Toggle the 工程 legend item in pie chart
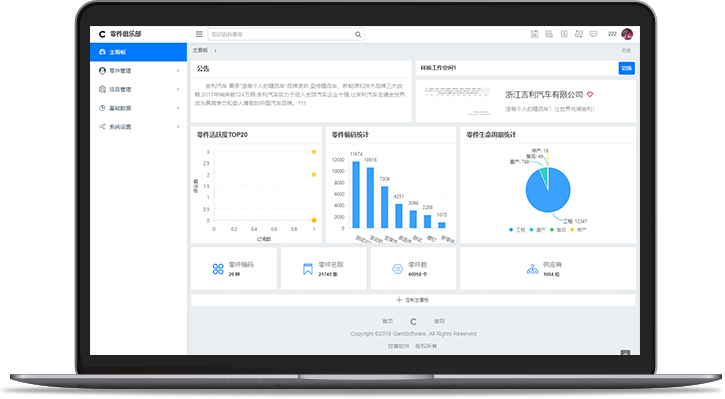This screenshot has width=725, height=399. point(517,230)
